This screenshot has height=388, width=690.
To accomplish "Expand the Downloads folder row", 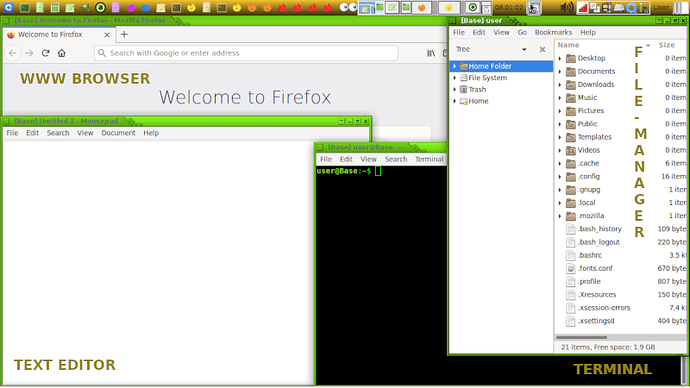I will click(560, 84).
